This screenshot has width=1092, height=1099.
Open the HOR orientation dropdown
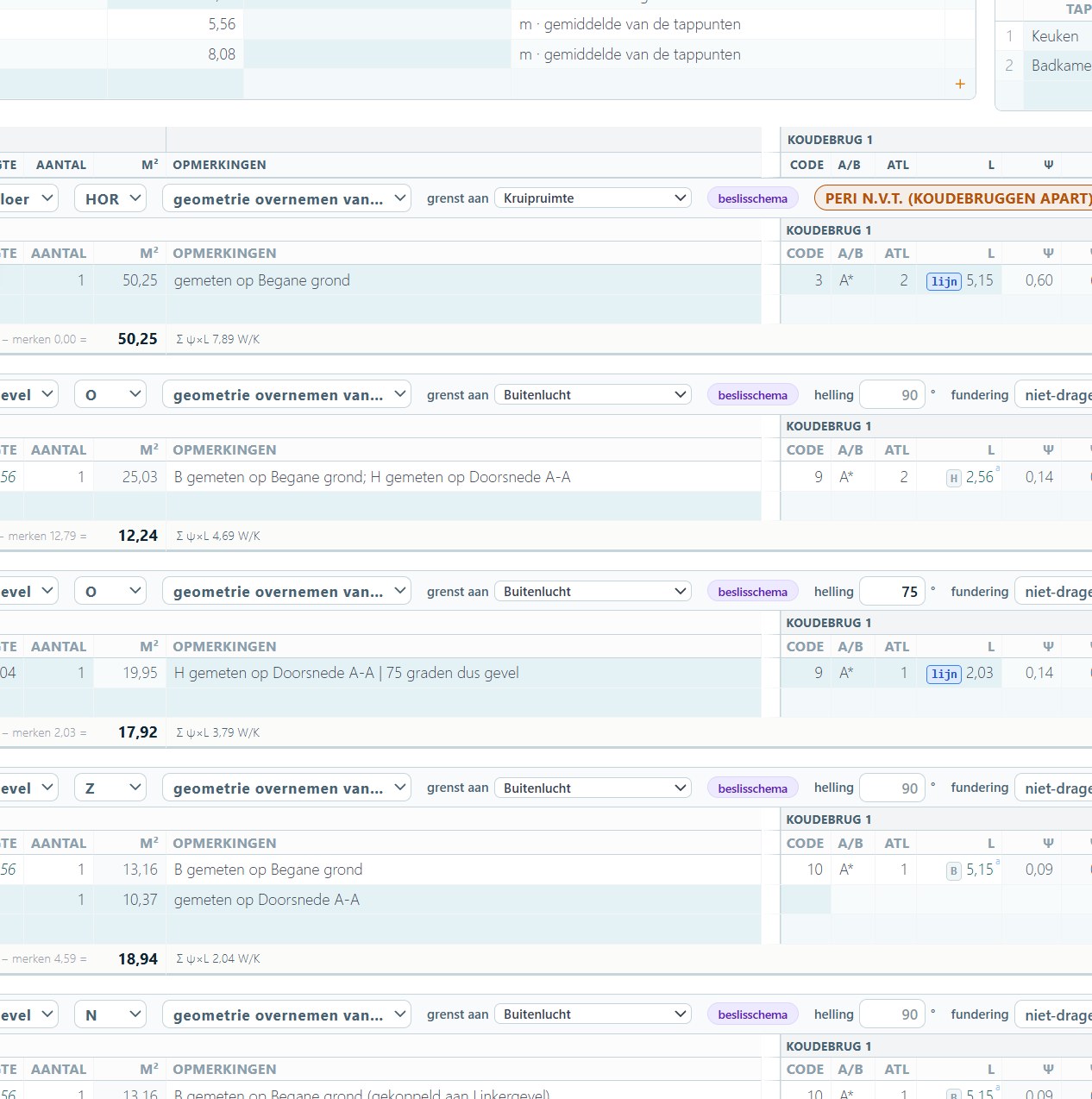coord(110,198)
